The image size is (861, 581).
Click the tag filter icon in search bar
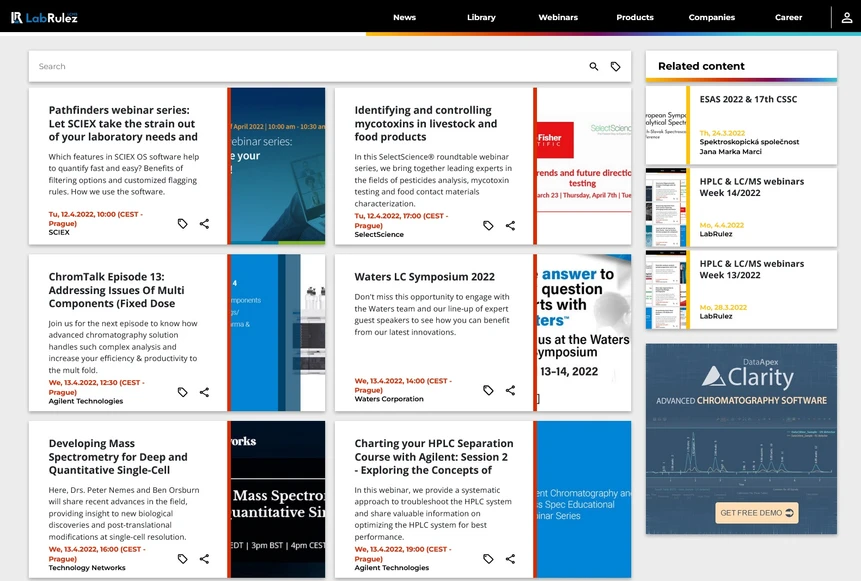616,66
